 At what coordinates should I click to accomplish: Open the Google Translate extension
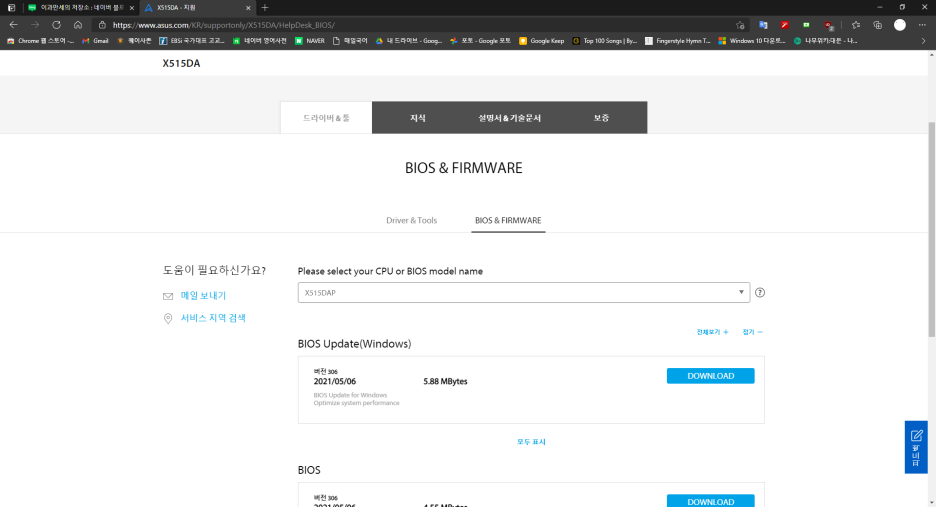click(763, 25)
